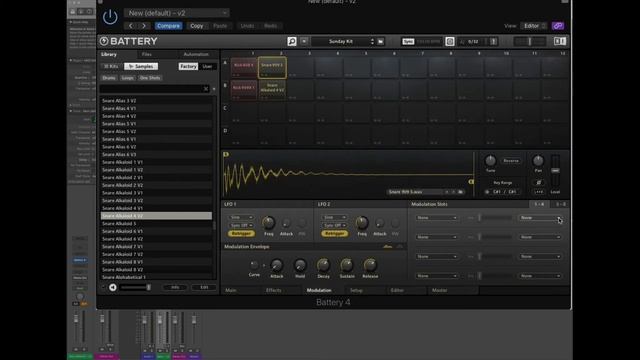Switch to the Files tab
This screenshot has width=640, height=360.
pos(147,54)
